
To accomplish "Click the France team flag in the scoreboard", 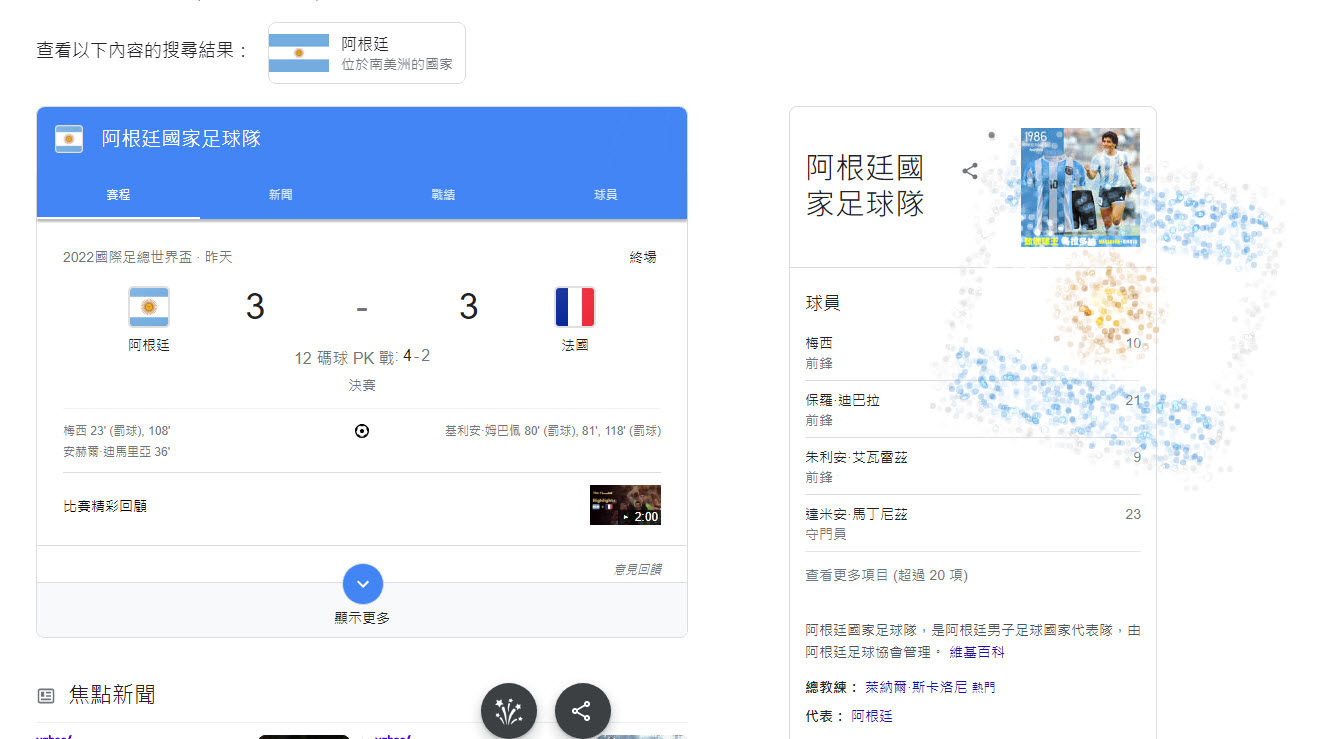I will pyautogui.click(x=575, y=307).
